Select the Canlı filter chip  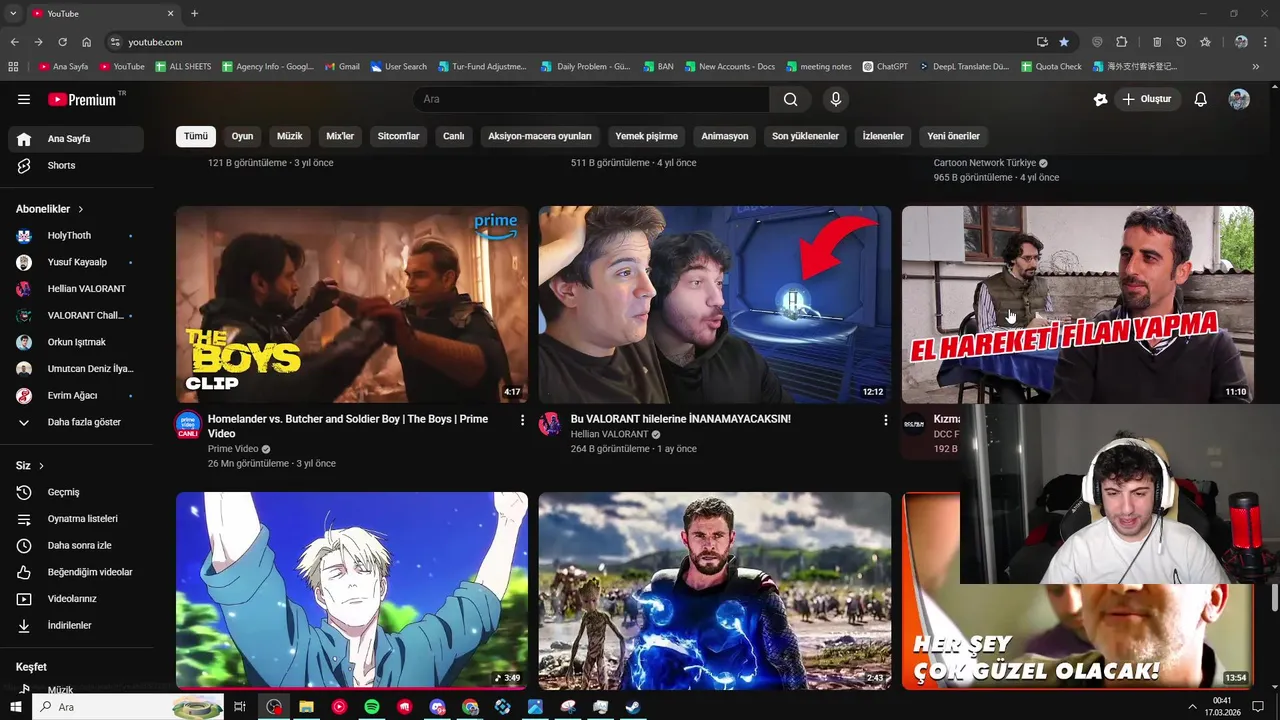coord(454,136)
